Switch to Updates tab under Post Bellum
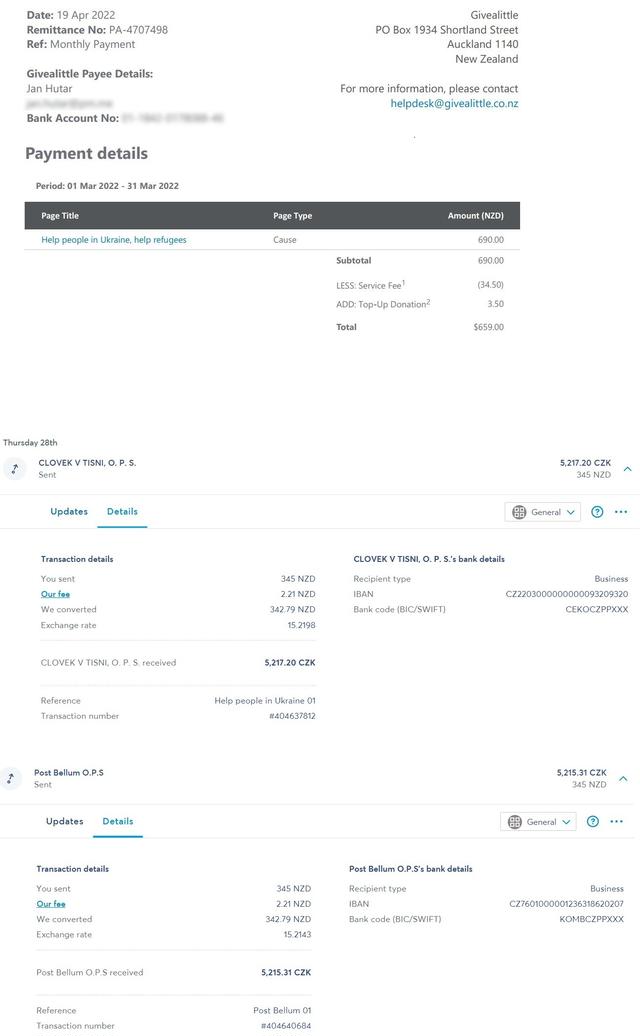Image resolution: width=640 pixels, height=1036 pixels. pos(65,821)
